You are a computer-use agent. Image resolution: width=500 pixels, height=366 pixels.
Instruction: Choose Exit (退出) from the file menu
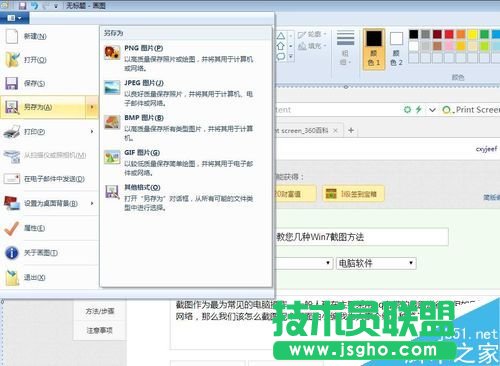click(50, 277)
